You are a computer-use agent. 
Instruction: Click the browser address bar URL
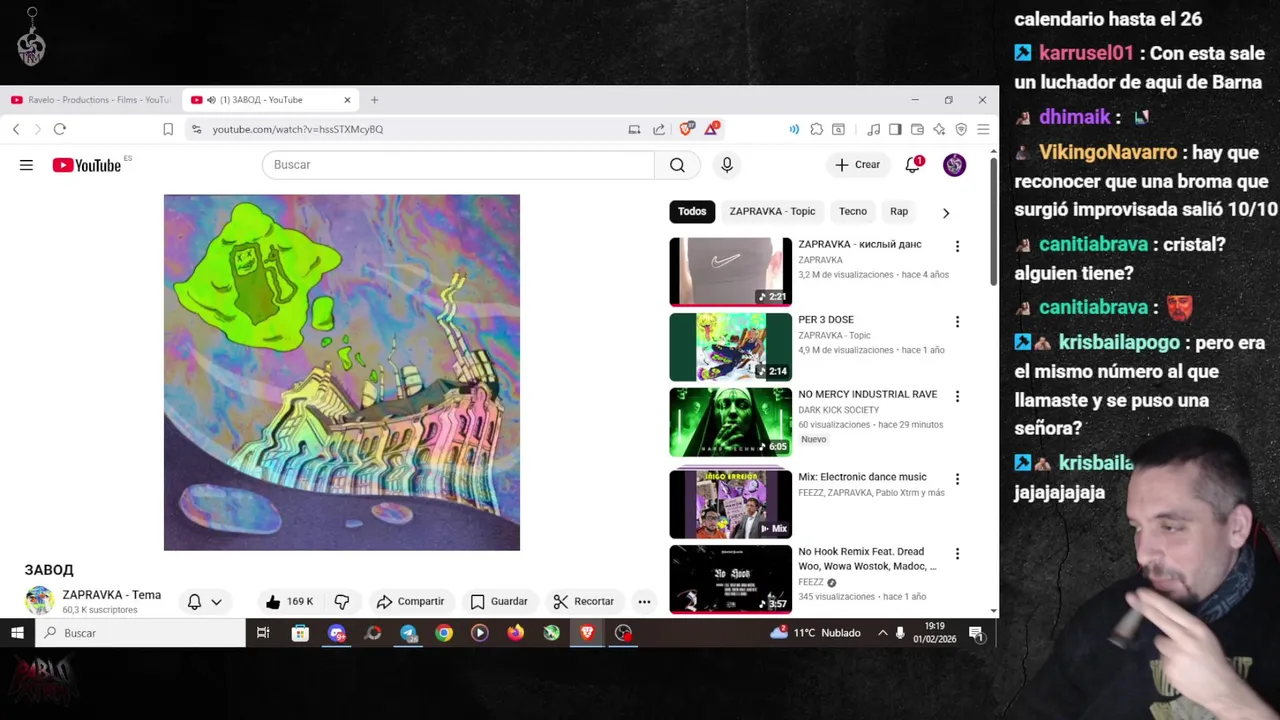(x=298, y=129)
